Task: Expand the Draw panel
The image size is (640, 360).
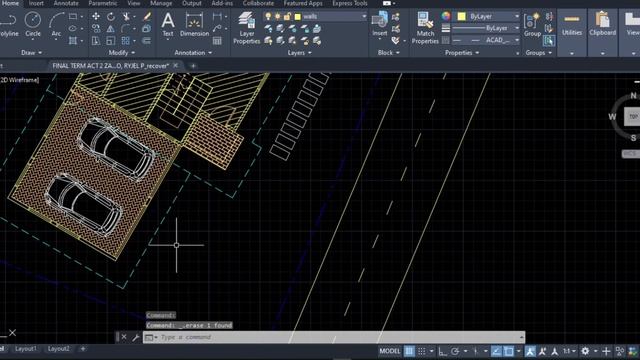Action: click(x=31, y=53)
